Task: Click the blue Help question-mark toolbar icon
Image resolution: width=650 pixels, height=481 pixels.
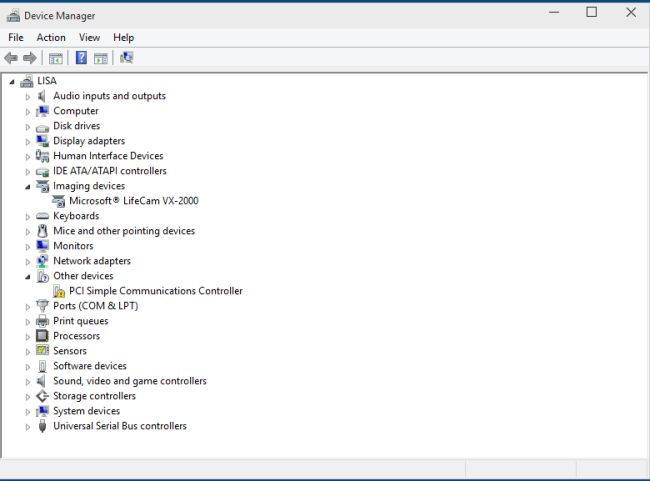Action: [81, 58]
